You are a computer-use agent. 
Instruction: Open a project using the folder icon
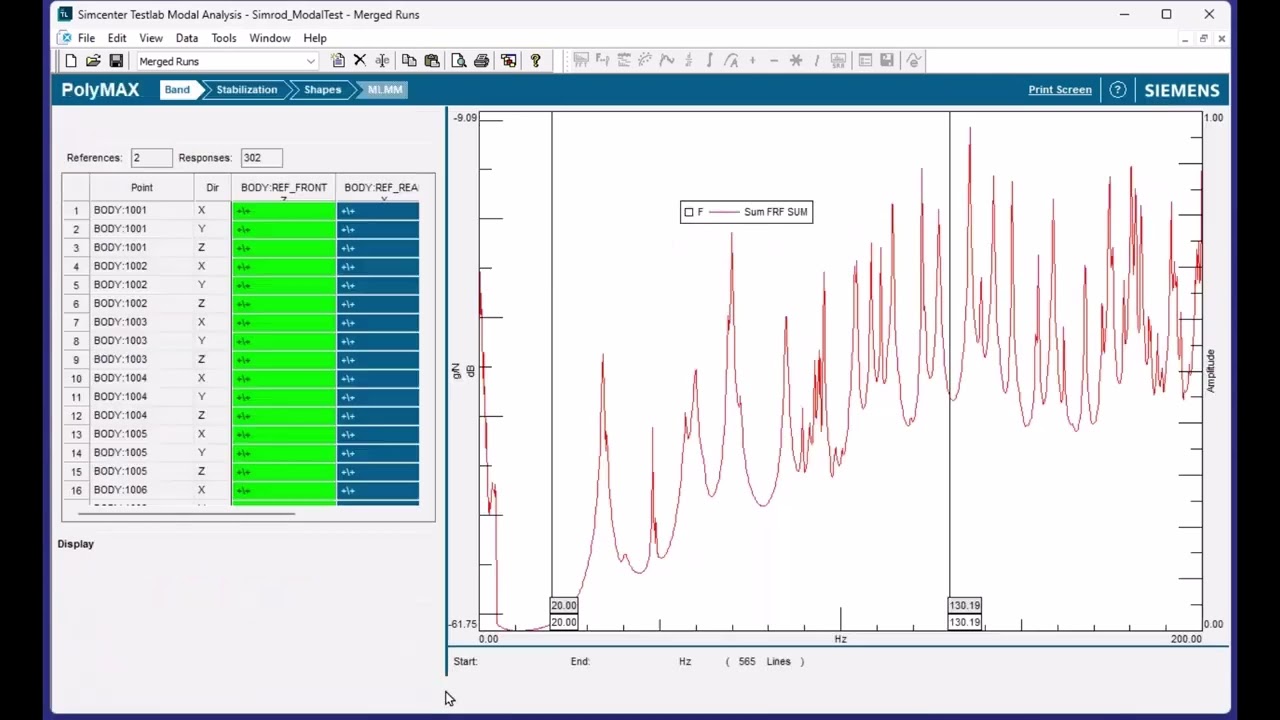(93, 61)
